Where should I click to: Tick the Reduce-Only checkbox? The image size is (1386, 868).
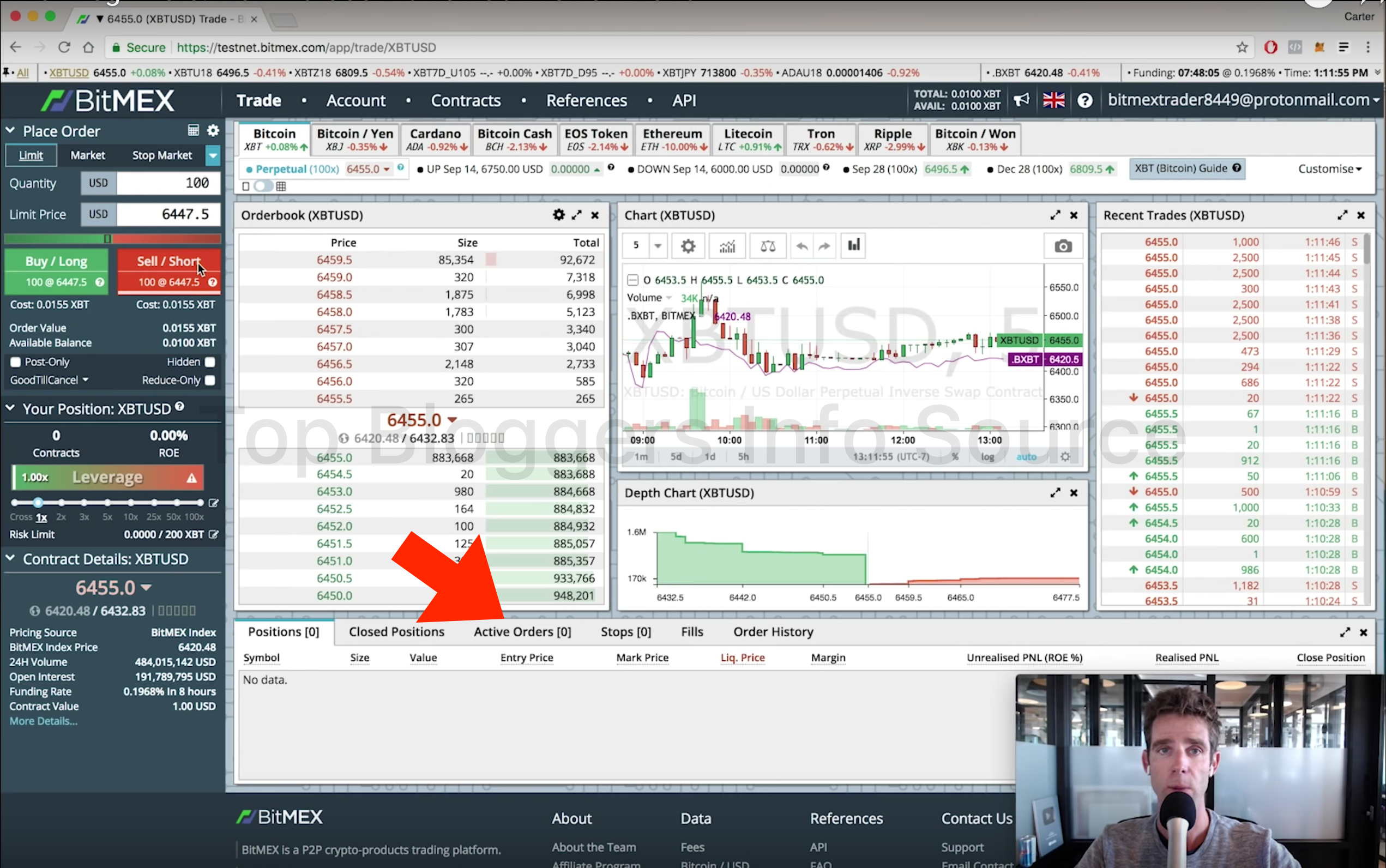pos(210,380)
